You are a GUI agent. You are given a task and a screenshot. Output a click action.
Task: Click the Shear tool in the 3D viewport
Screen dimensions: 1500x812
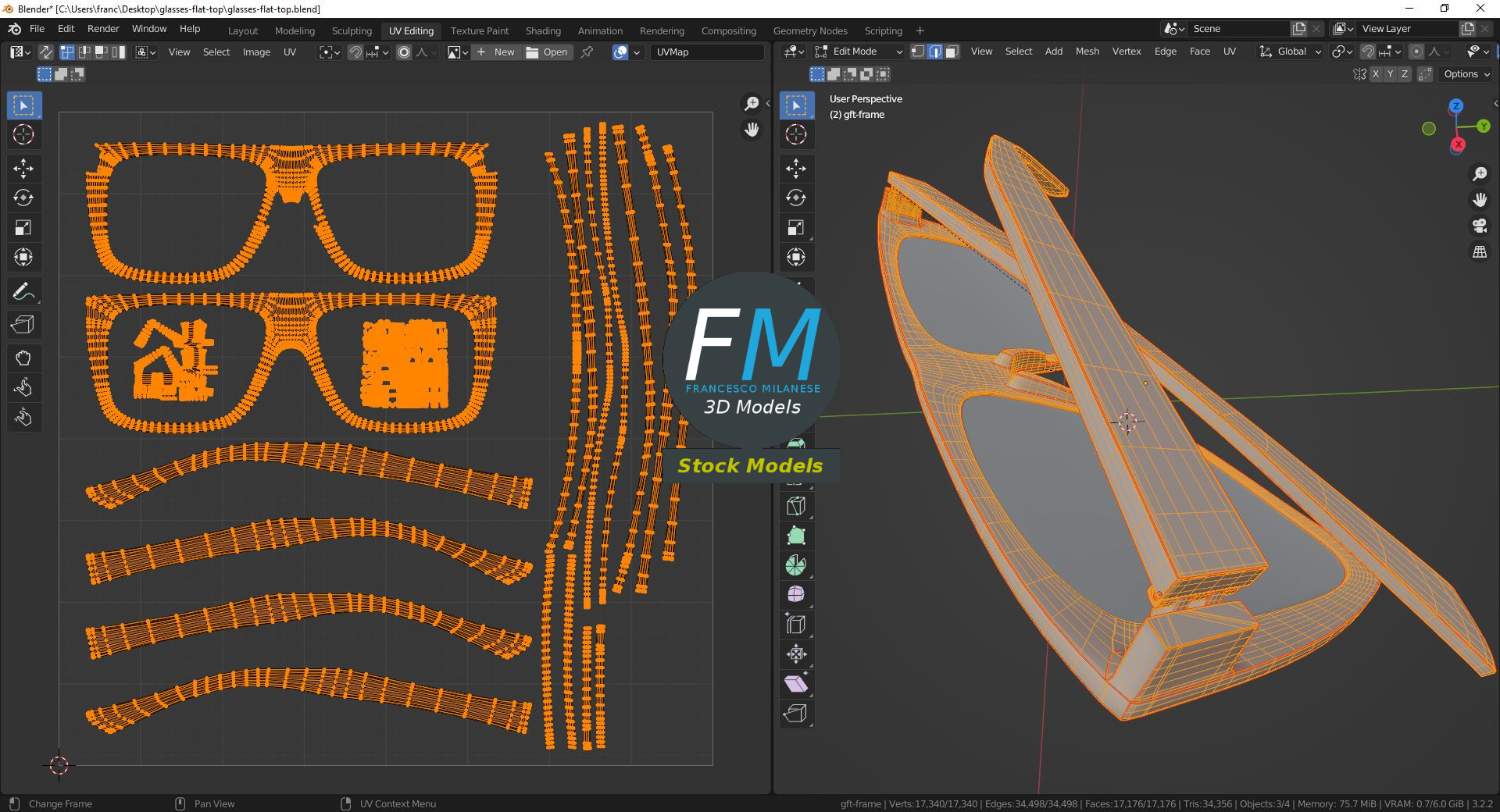pos(796,684)
